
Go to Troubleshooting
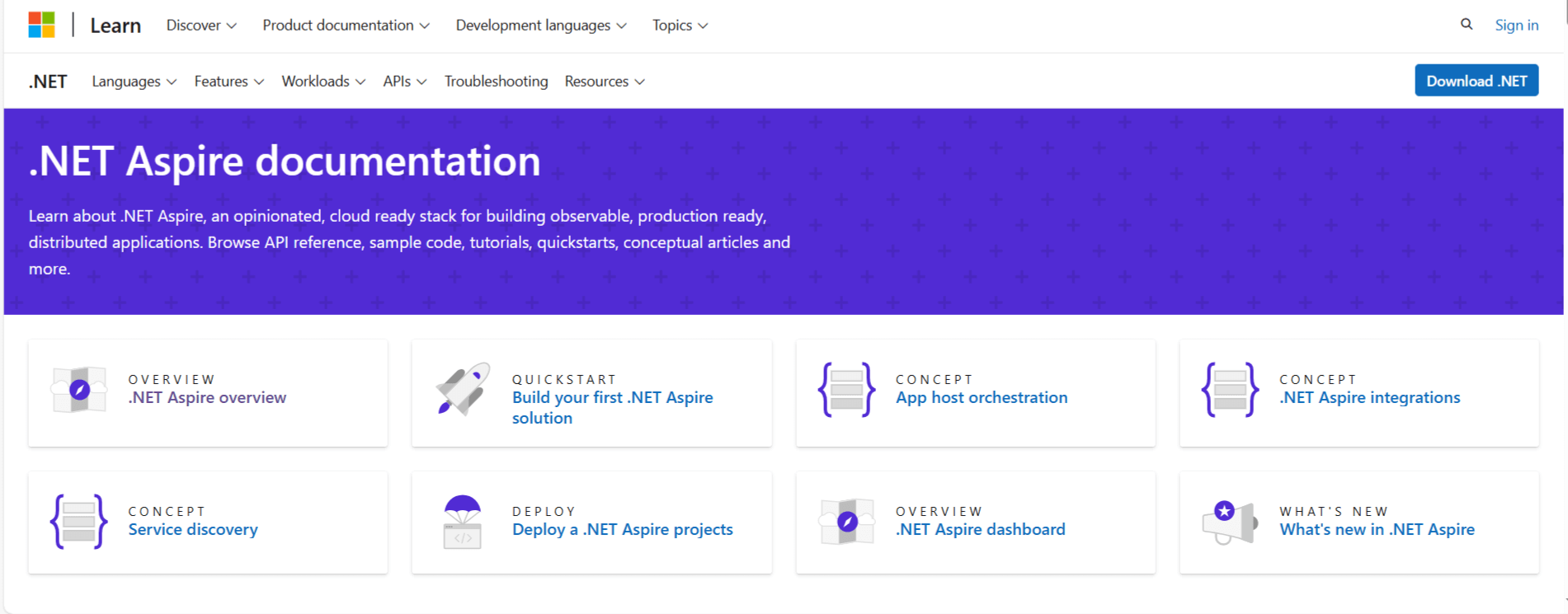point(496,82)
